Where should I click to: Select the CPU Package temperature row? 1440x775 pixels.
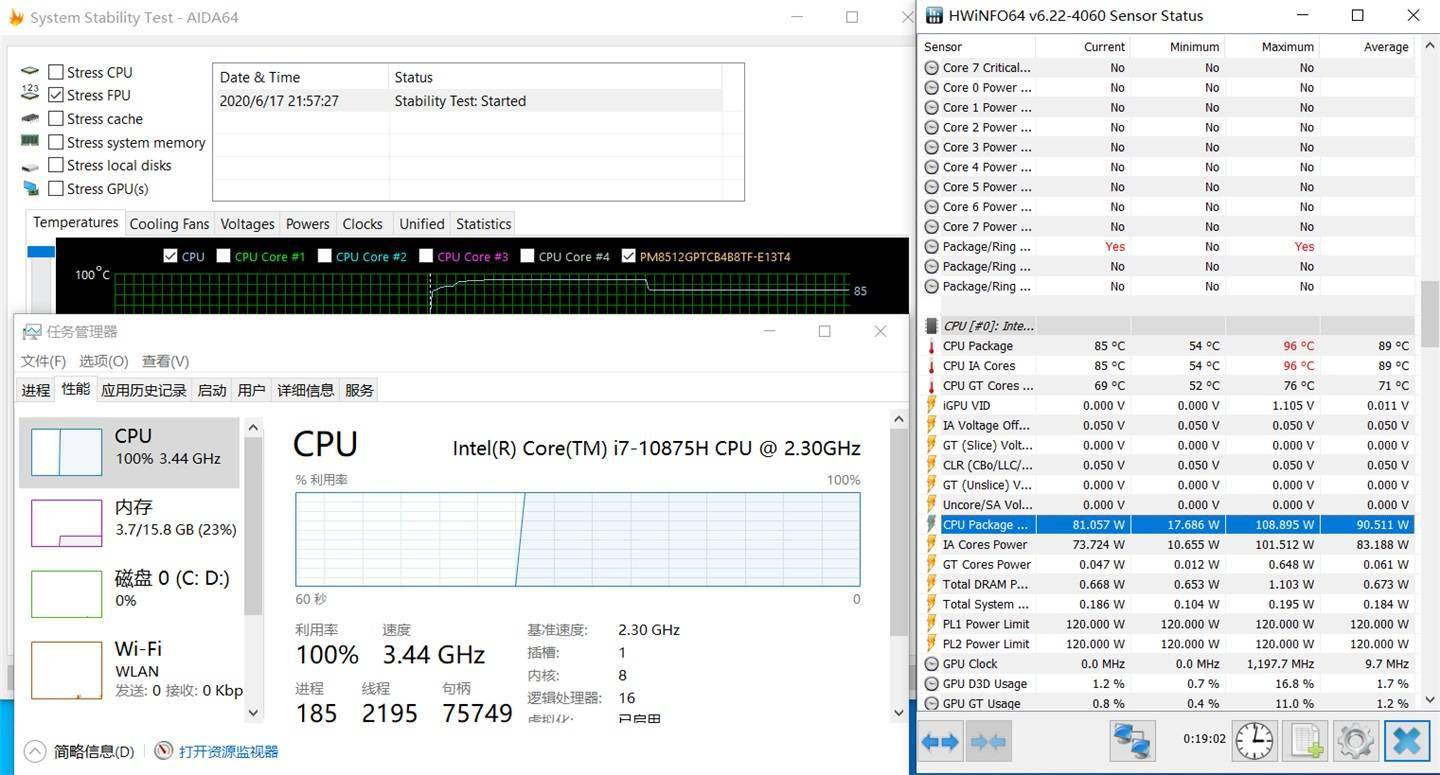pyautogui.click(x=1167, y=346)
